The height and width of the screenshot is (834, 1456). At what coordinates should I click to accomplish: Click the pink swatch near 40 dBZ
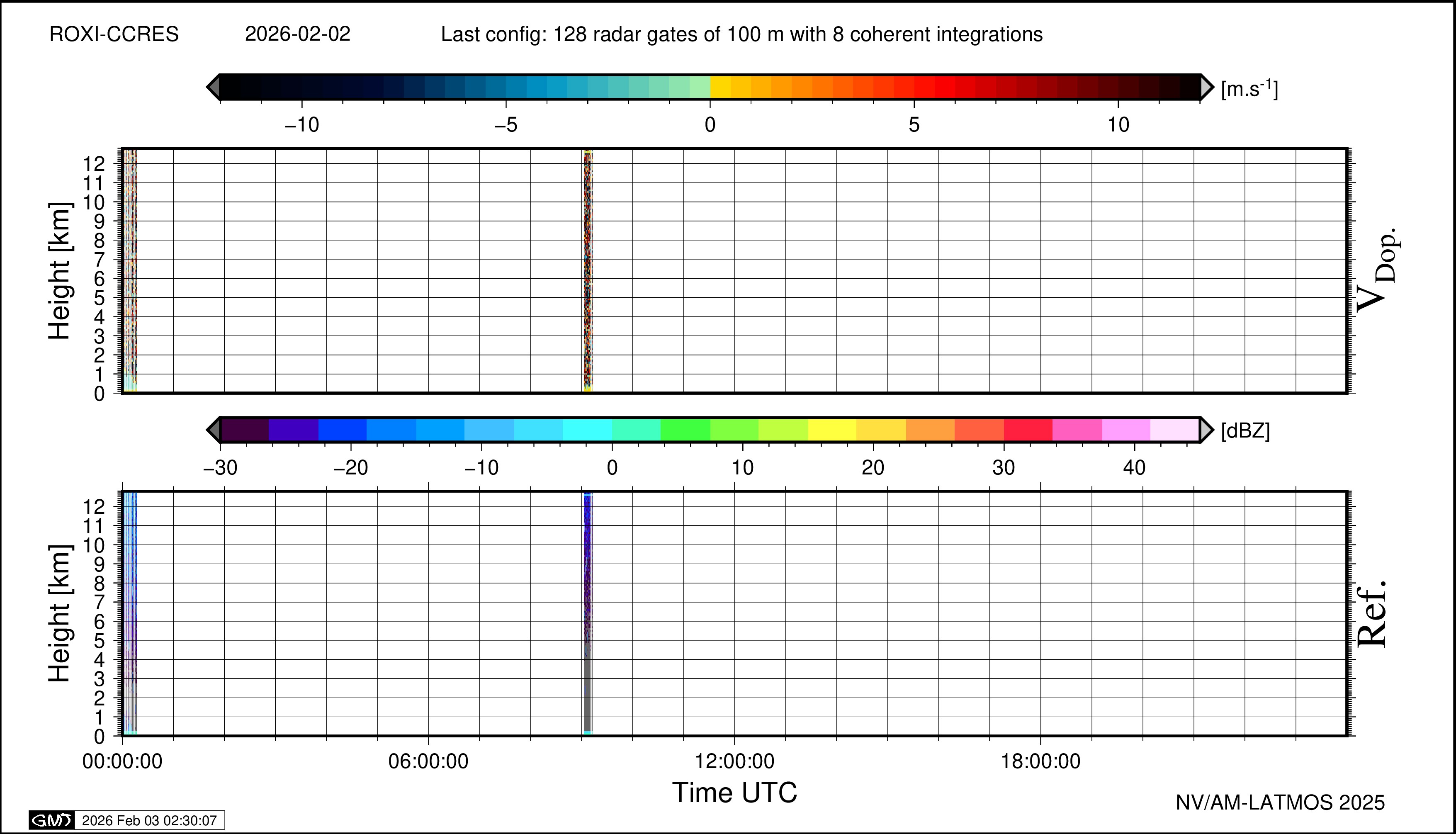click(x=1126, y=430)
